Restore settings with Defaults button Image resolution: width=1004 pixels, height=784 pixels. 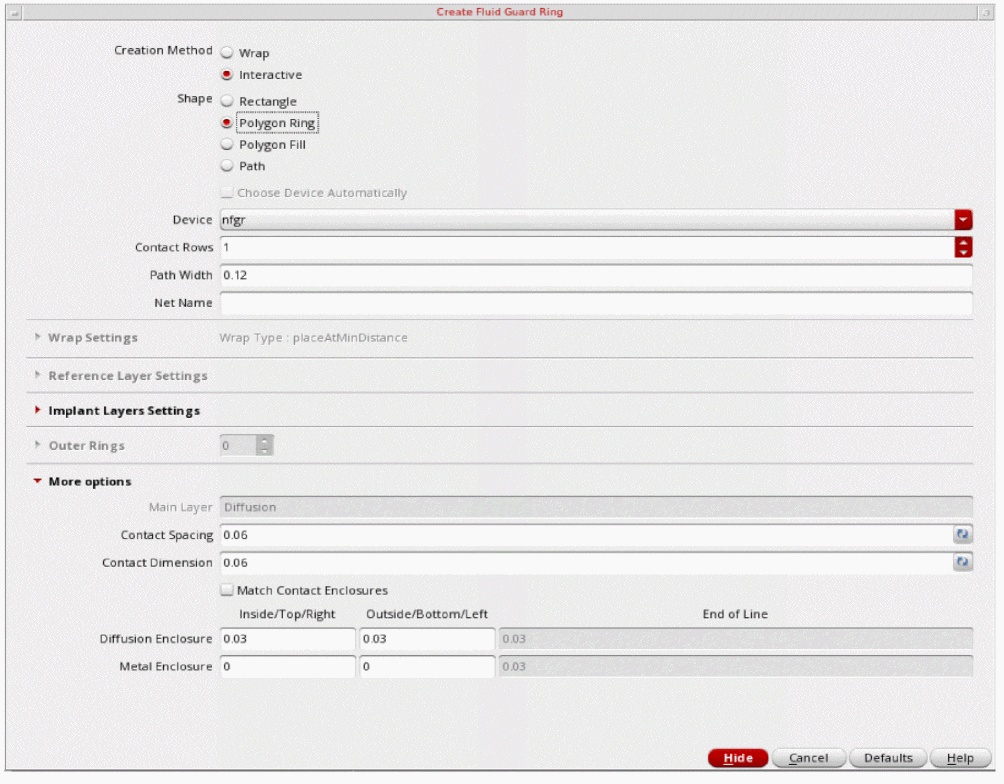888,758
